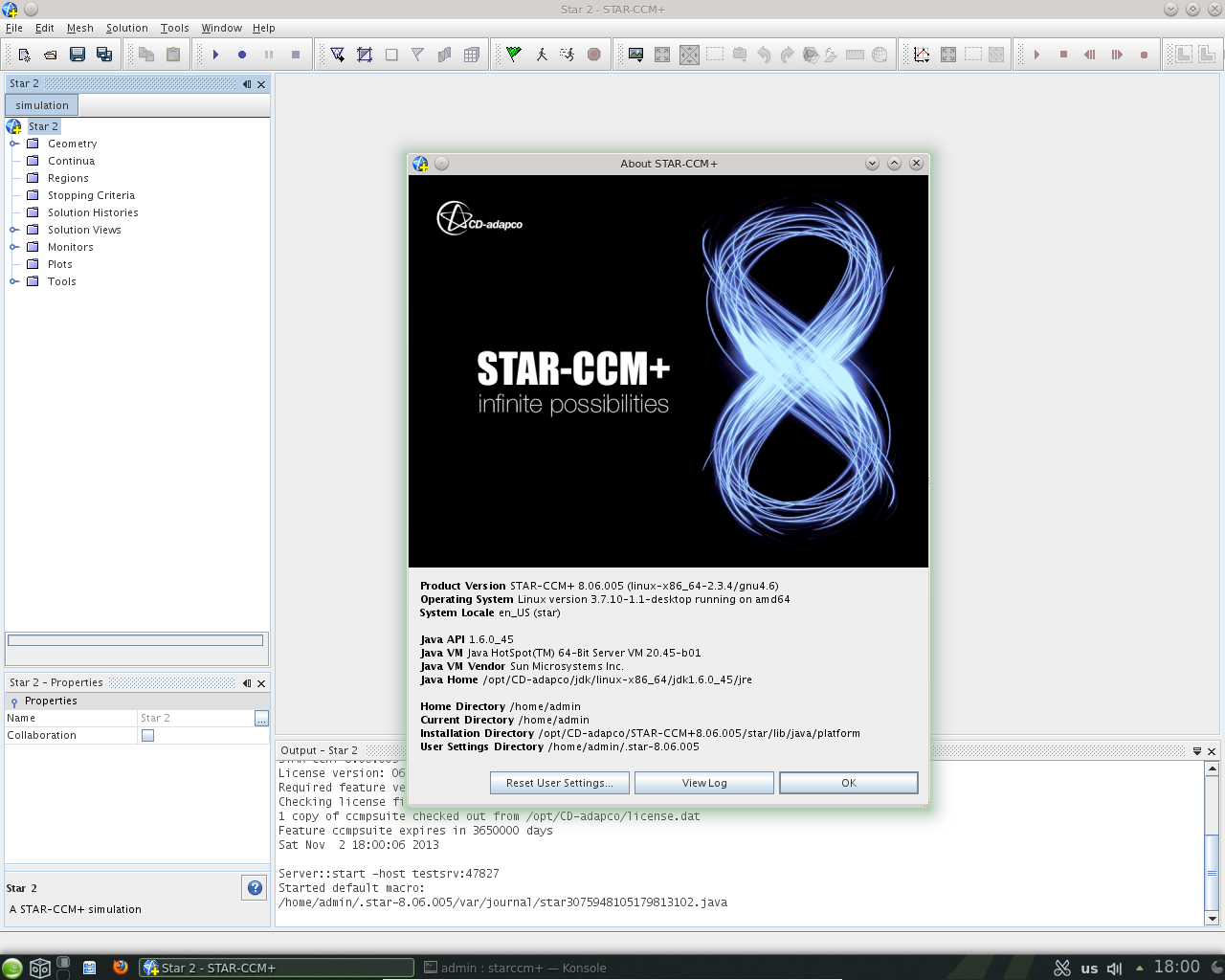Click the Save simulation disk icon
The height and width of the screenshot is (980, 1225).
coord(78,55)
